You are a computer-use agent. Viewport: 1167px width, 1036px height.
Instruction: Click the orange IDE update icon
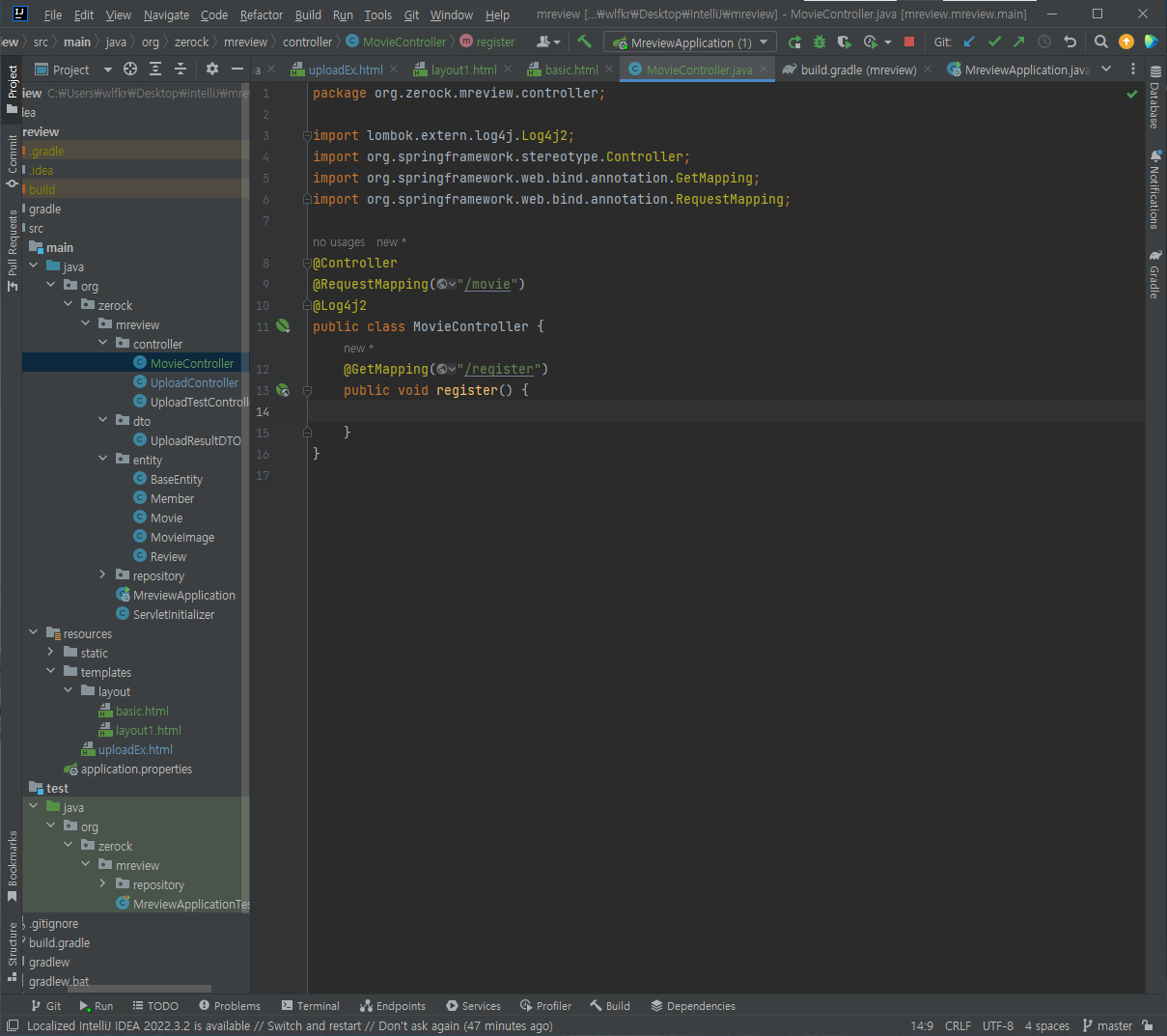pos(1126,42)
